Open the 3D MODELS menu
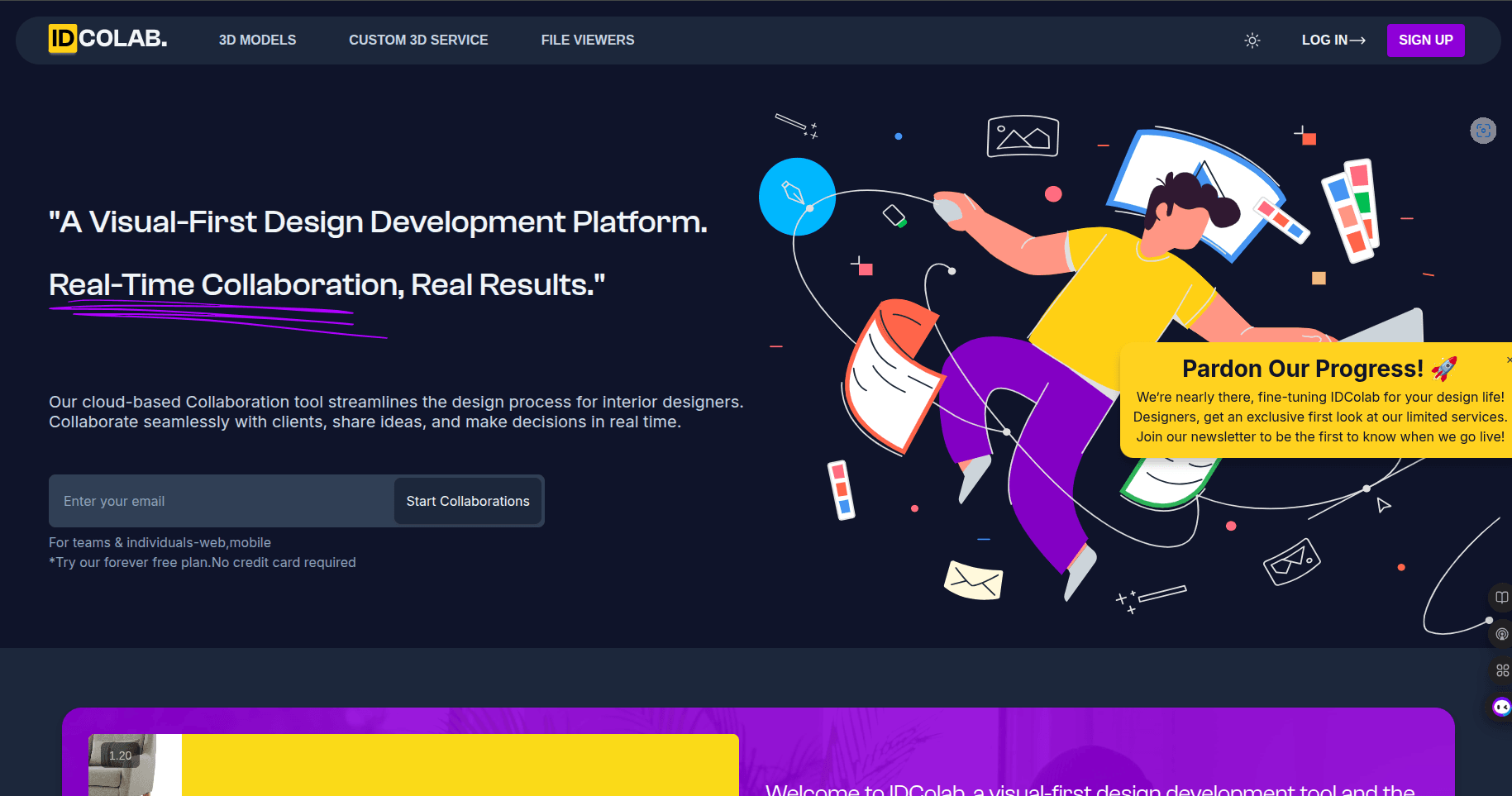Image resolution: width=1512 pixels, height=796 pixels. pos(257,40)
